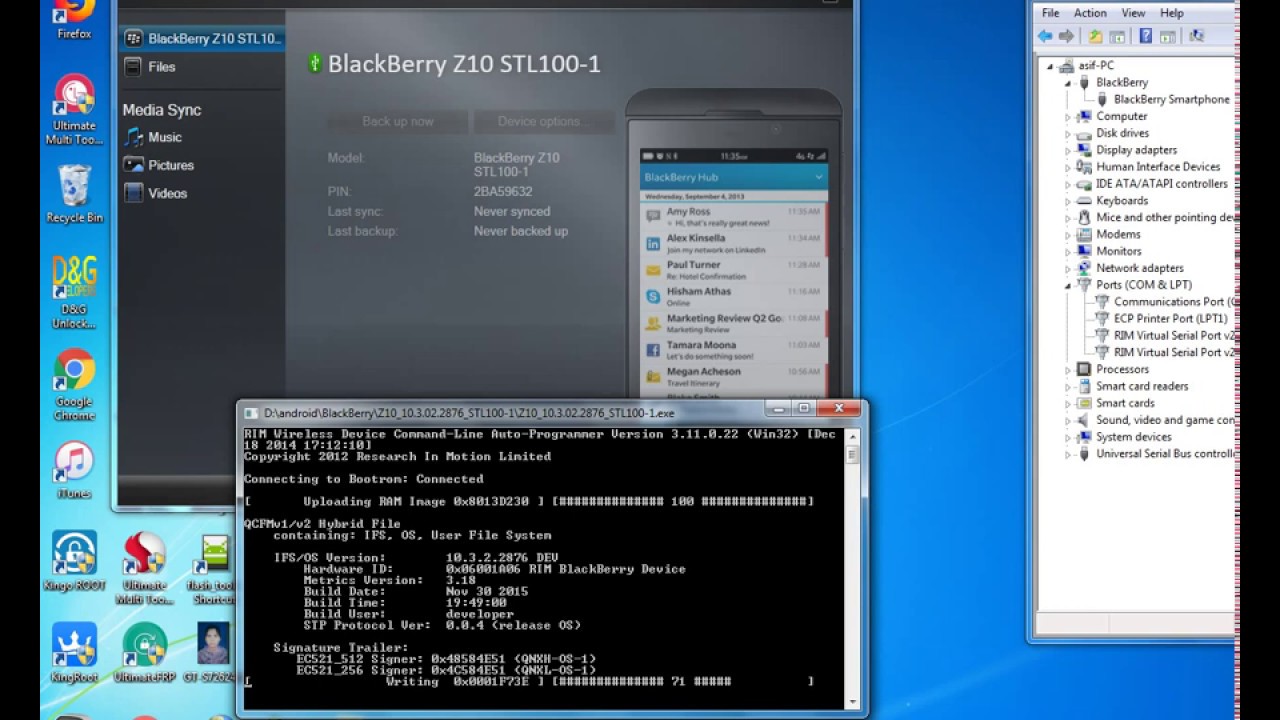The image size is (1280, 720).
Task: Click the Z10 phone preview image
Action: [734, 245]
